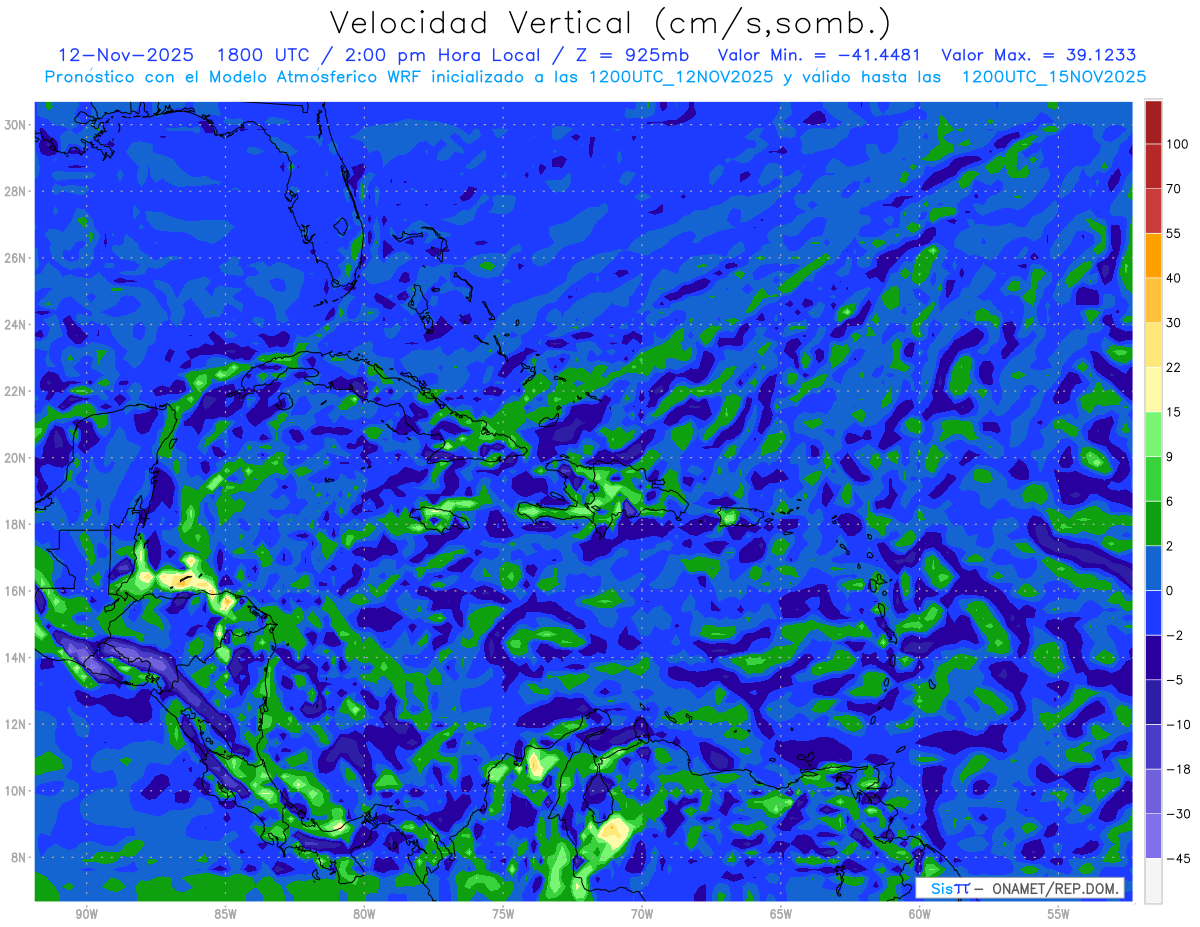
Task: Click the color bar label "40"
Action: pos(1174,278)
